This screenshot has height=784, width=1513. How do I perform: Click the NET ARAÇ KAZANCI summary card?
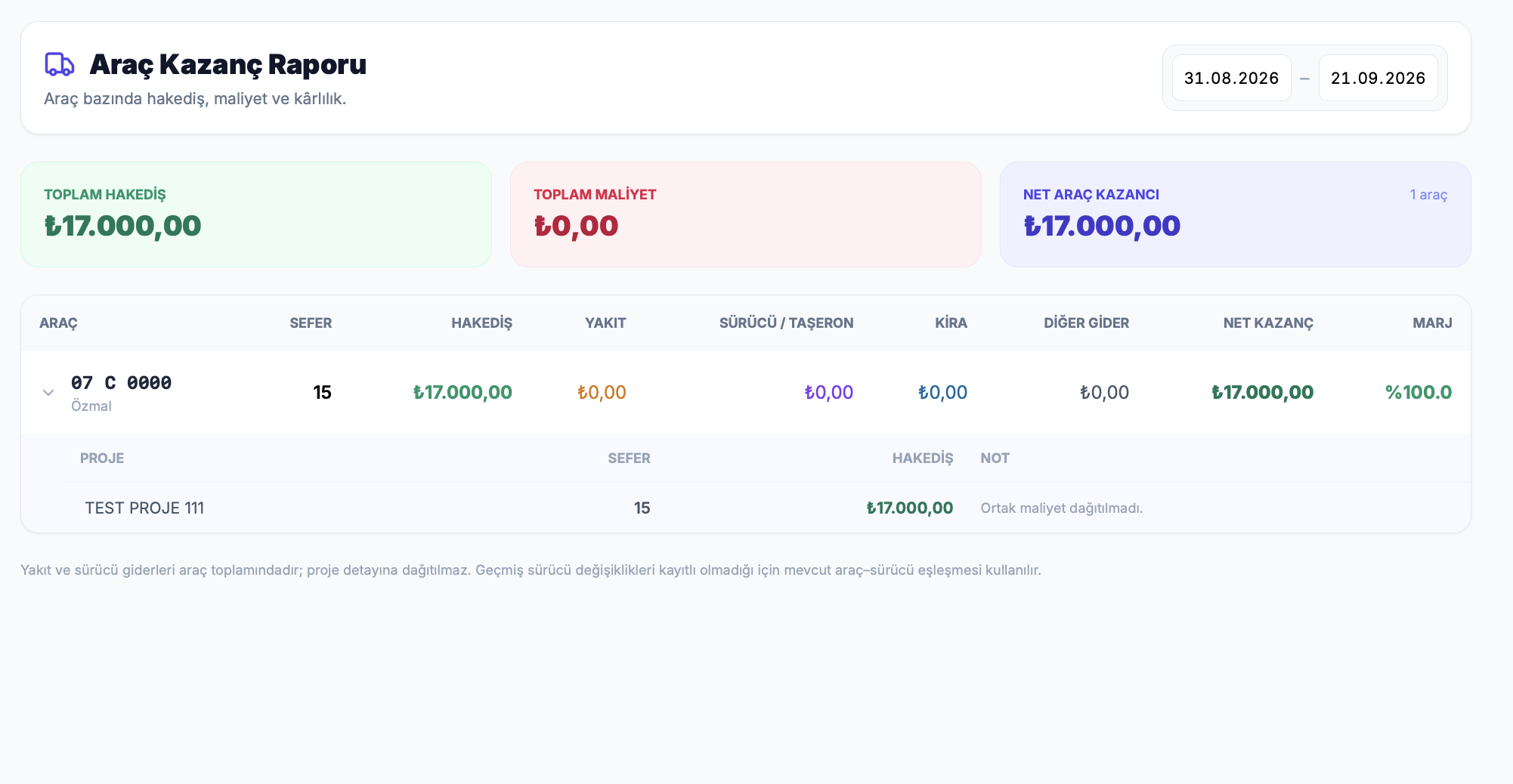(x=1236, y=215)
